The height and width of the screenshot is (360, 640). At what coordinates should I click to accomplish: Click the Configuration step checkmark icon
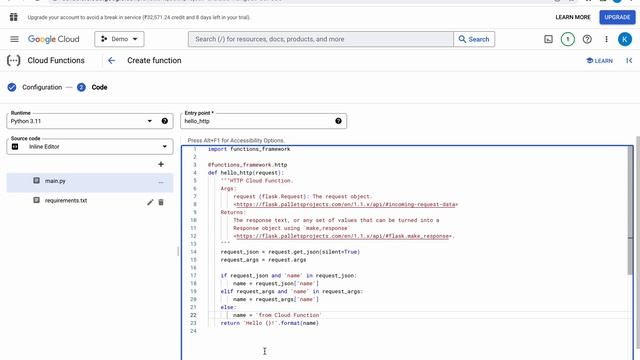(12, 87)
